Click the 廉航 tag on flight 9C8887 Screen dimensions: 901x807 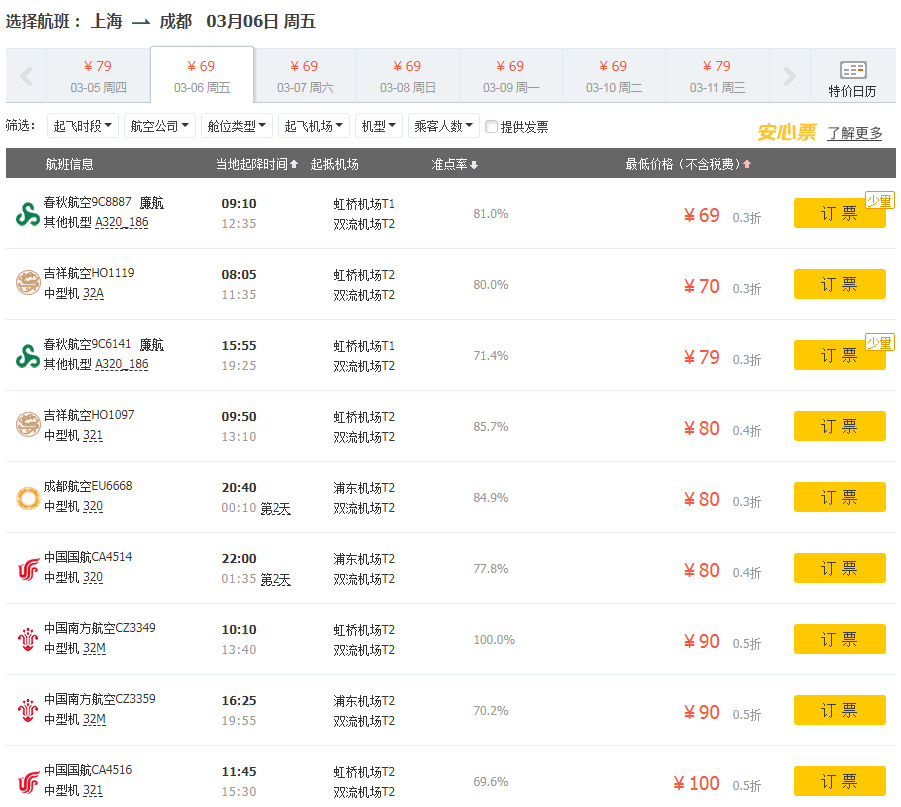(x=152, y=203)
